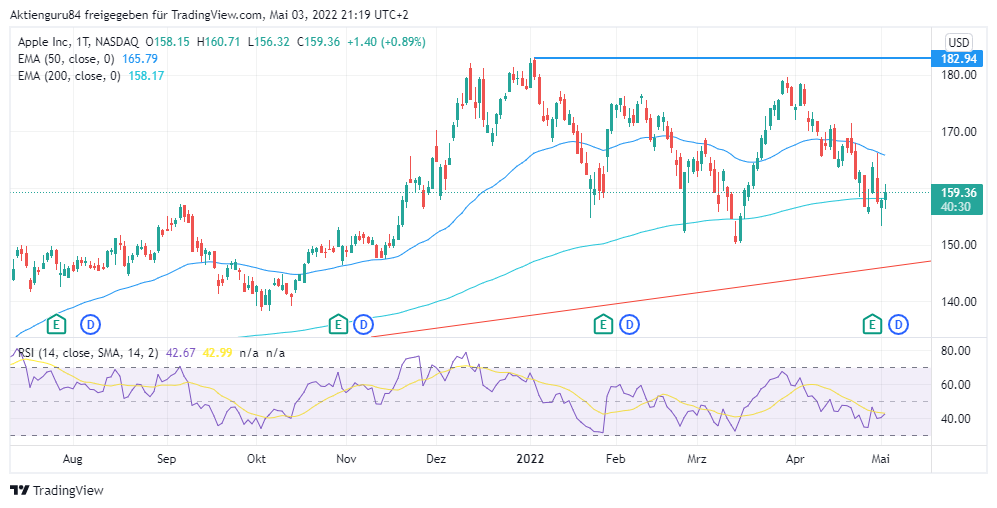Screen dimensions: 997x508
Task: Click the open value O158.15
Action: (167, 42)
